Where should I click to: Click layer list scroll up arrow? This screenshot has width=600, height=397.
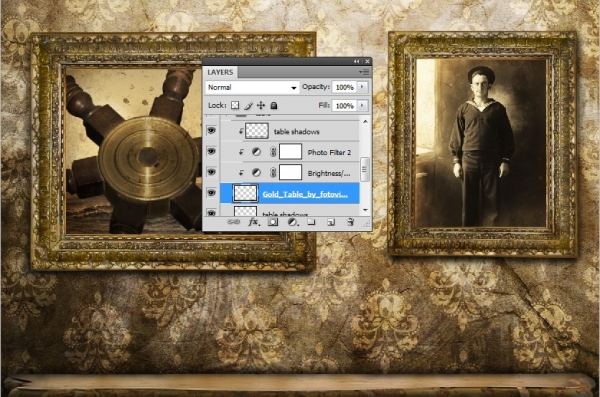pyautogui.click(x=365, y=121)
